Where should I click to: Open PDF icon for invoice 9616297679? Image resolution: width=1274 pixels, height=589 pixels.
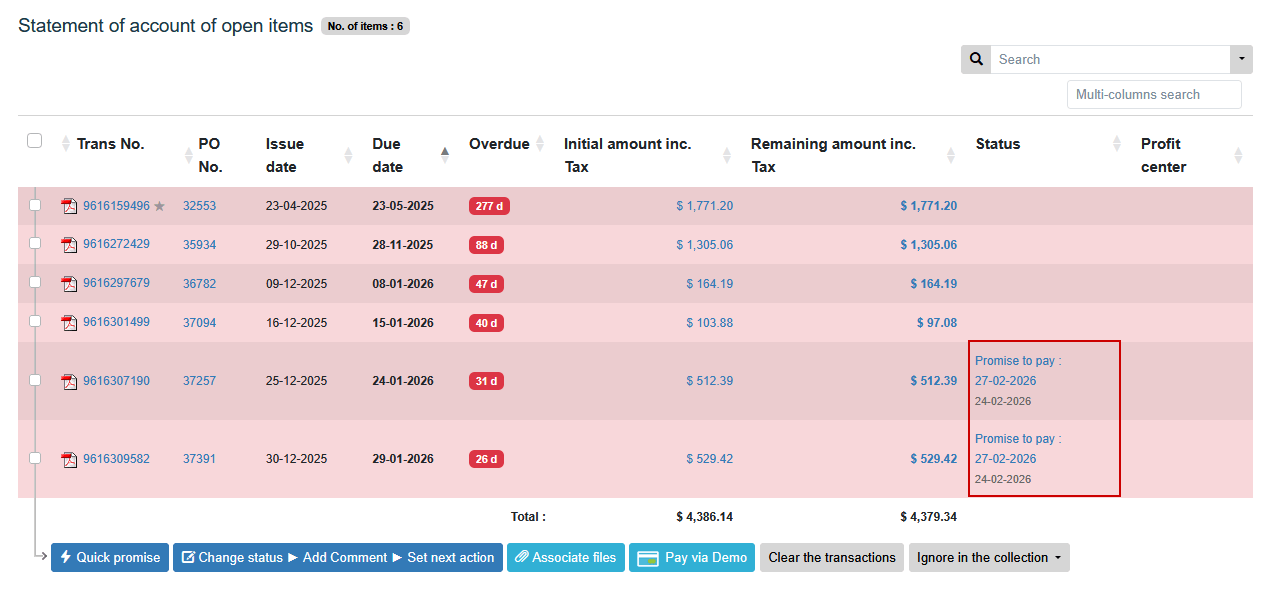(69, 284)
